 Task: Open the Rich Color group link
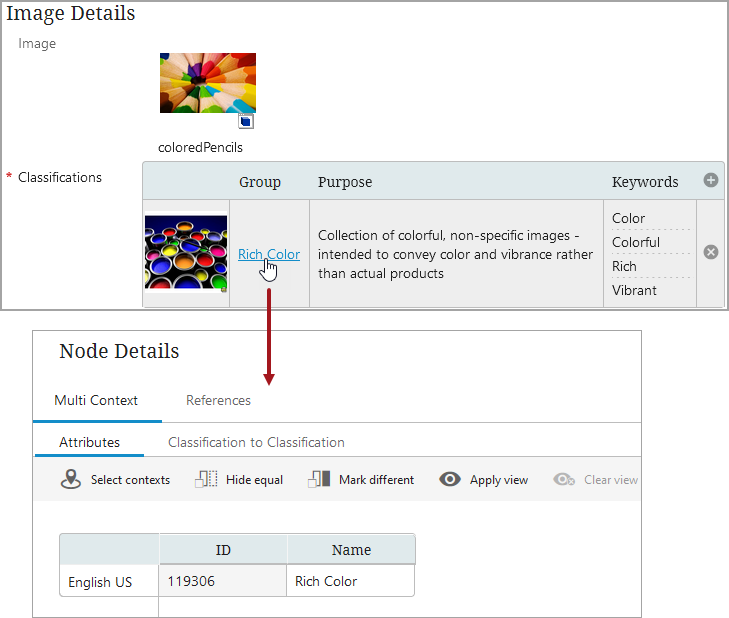click(x=268, y=254)
